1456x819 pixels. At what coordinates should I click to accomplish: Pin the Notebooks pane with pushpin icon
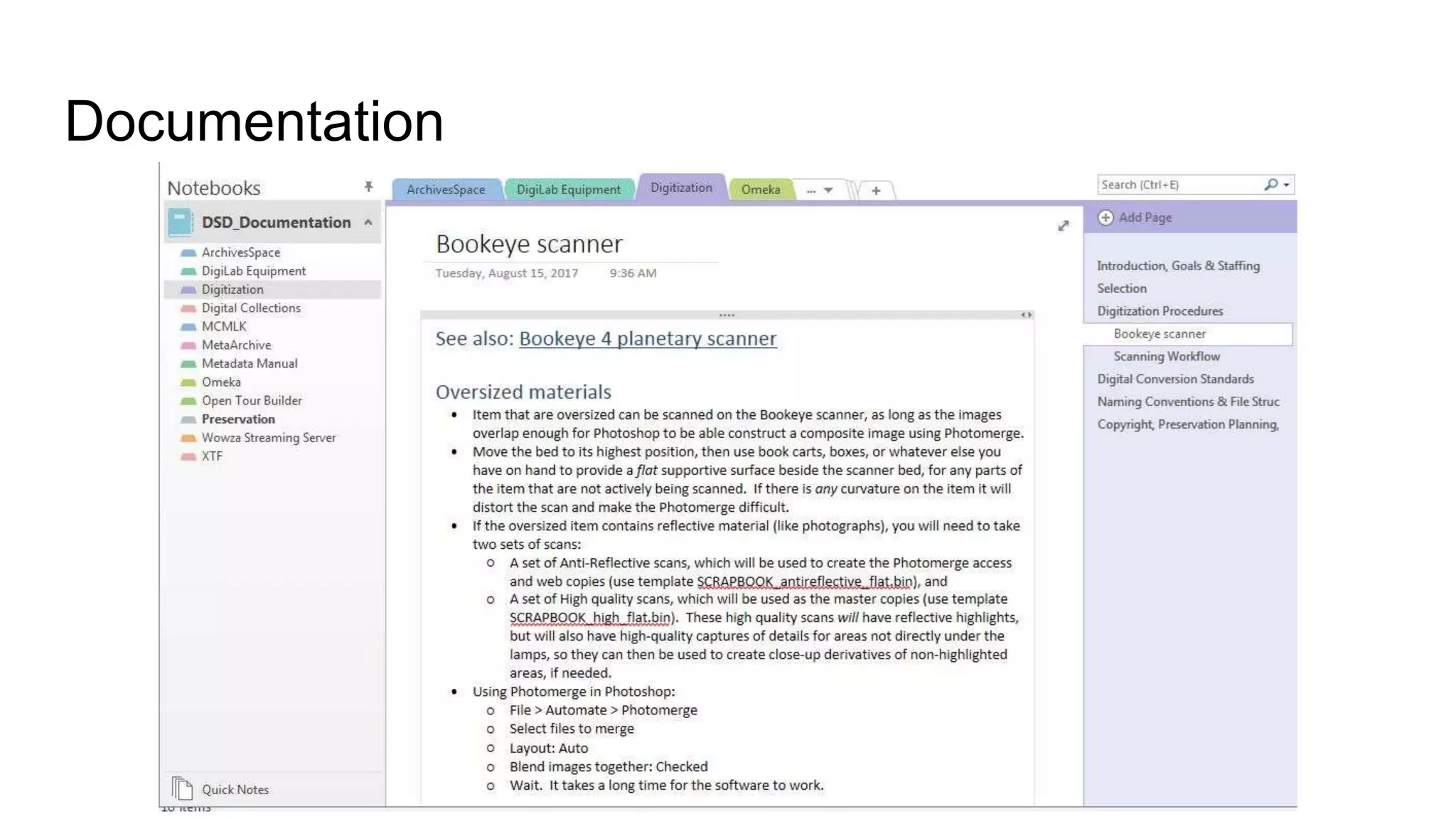(368, 187)
